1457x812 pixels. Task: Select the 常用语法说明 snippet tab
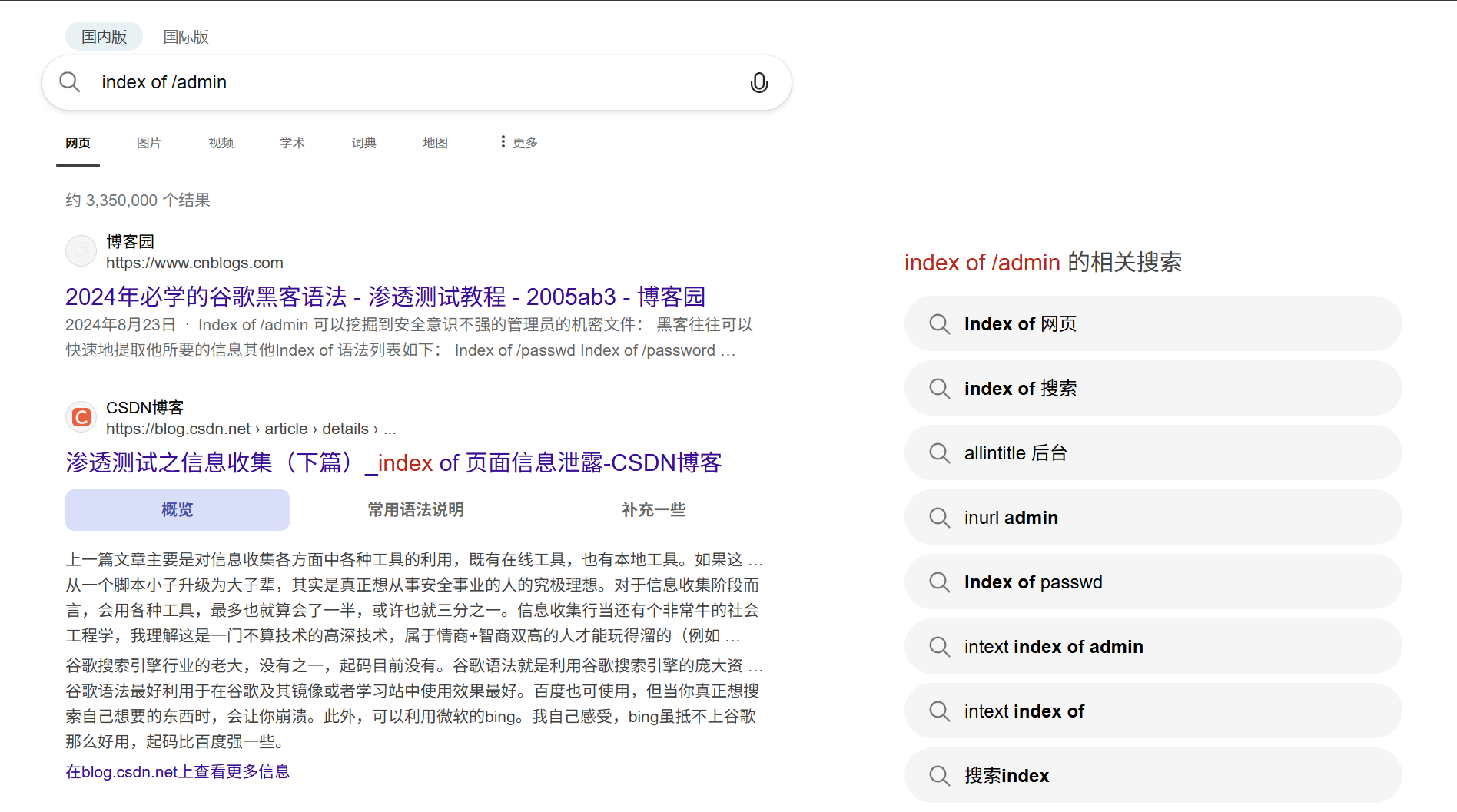(416, 510)
